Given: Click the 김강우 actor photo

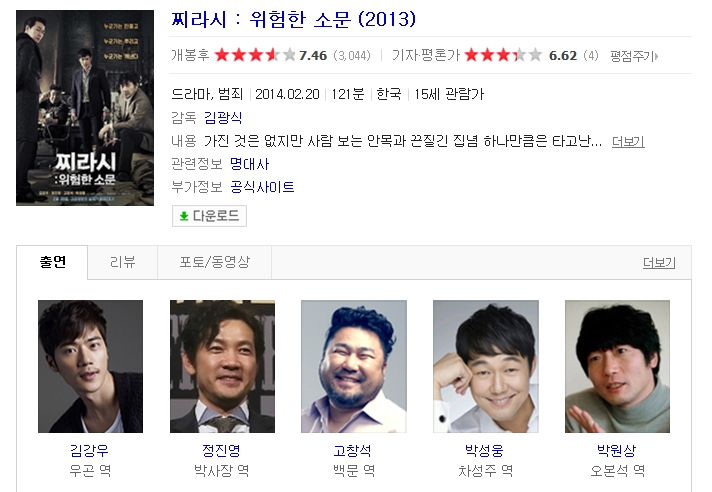Looking at the screenshot, I should click(x=90, y=366).
